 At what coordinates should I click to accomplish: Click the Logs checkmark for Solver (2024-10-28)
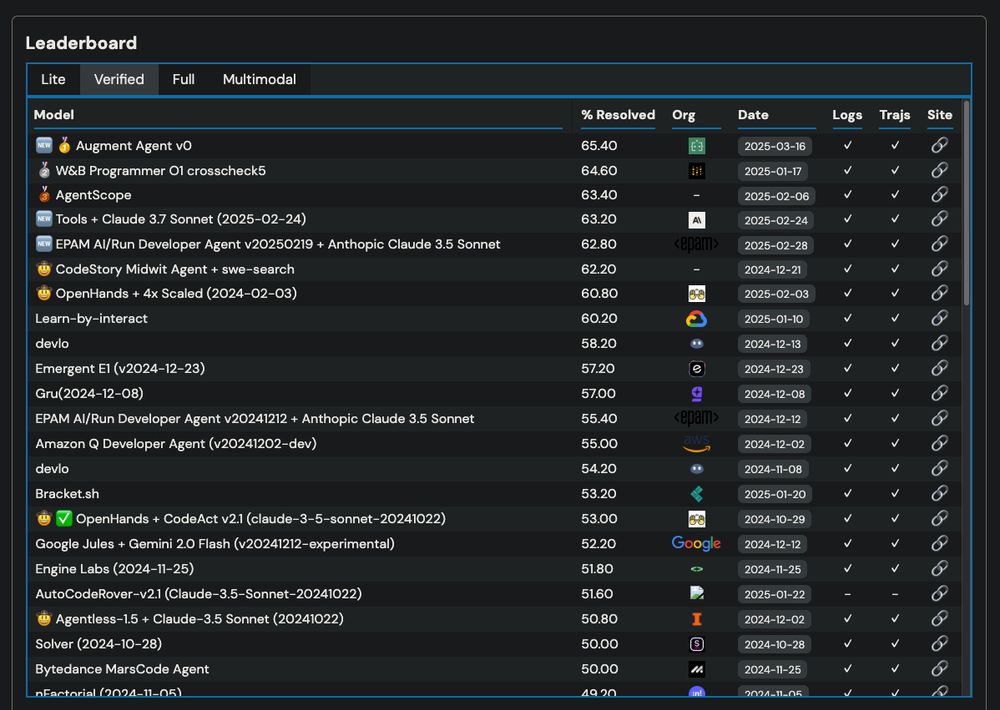[x=848, y=644]
